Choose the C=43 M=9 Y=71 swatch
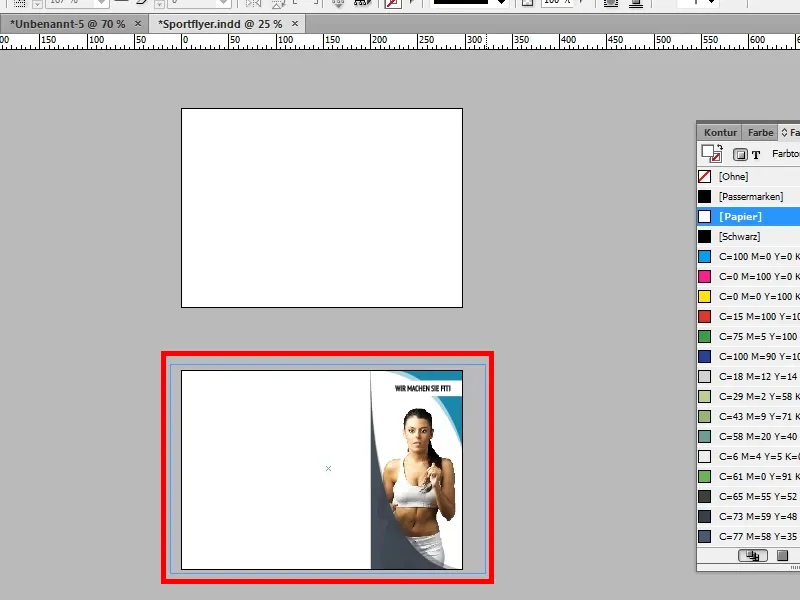800x600 pixels. click(748, 416)
